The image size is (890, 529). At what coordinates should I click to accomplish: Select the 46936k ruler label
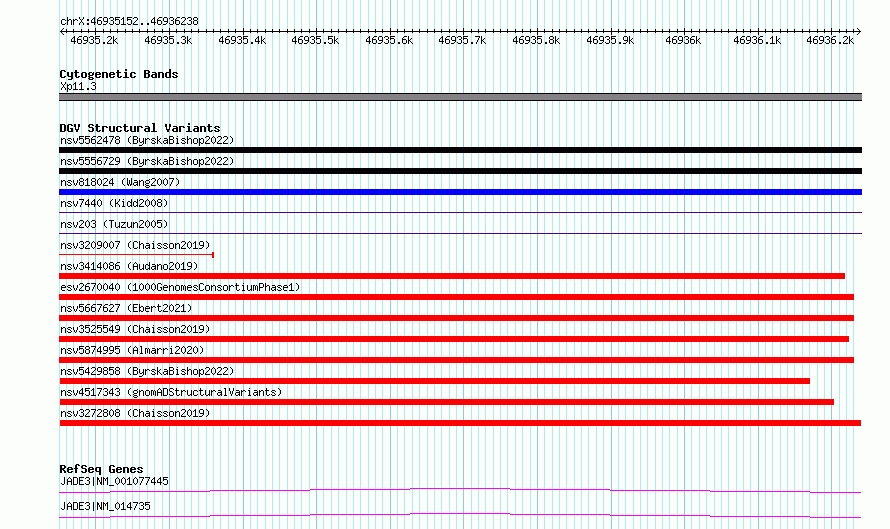coord(683,40)
